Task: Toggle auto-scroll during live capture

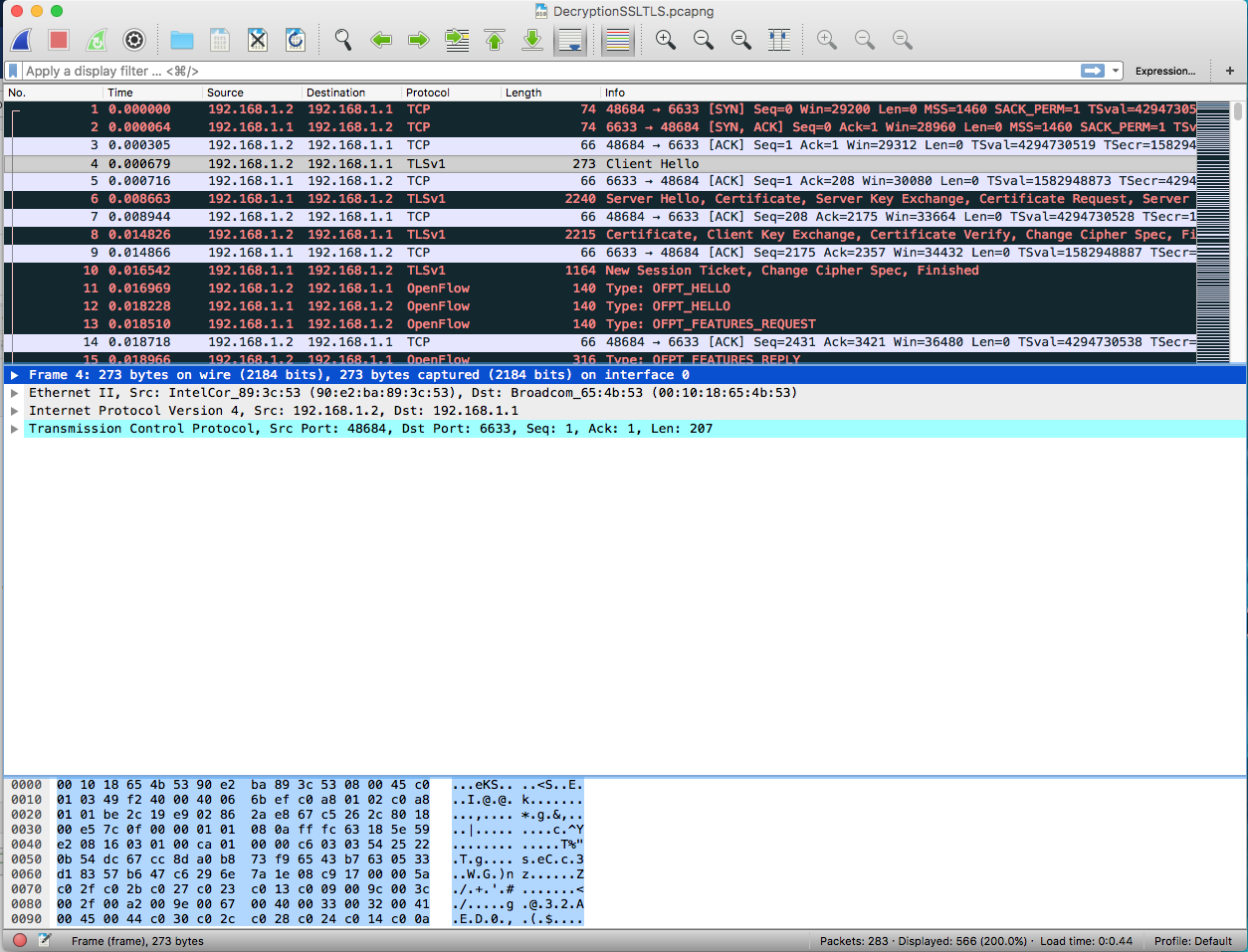Action: [x=570, y=40]
